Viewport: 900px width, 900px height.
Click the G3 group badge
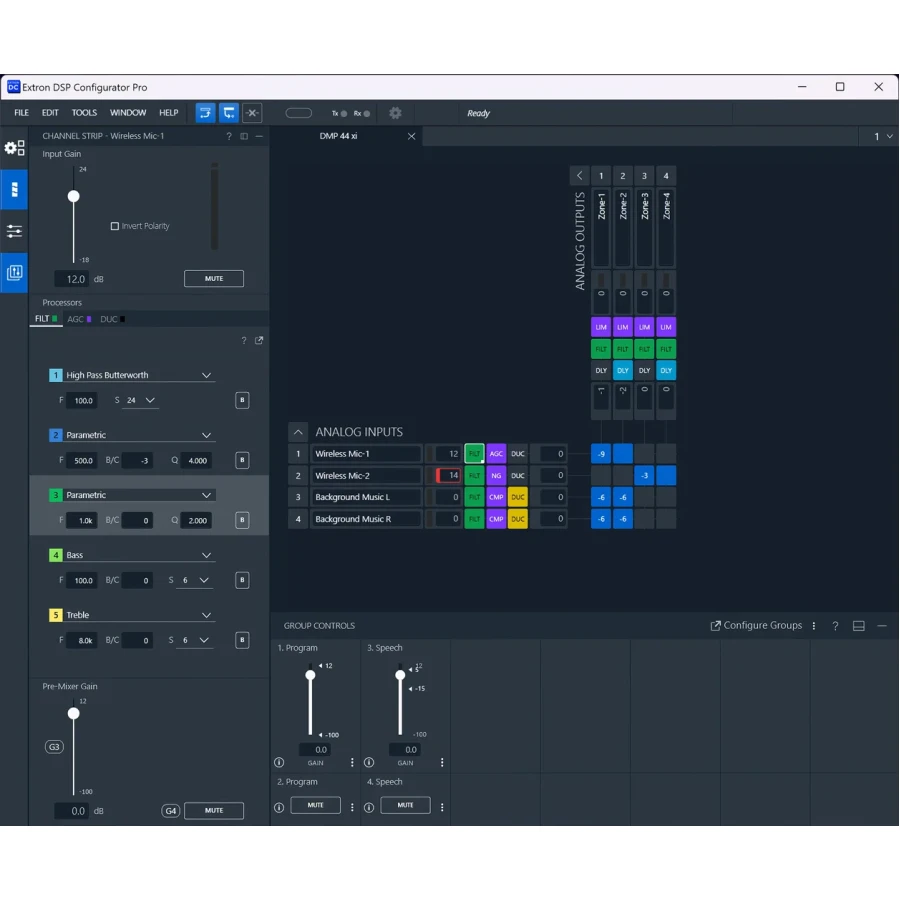tap(54, 747)
